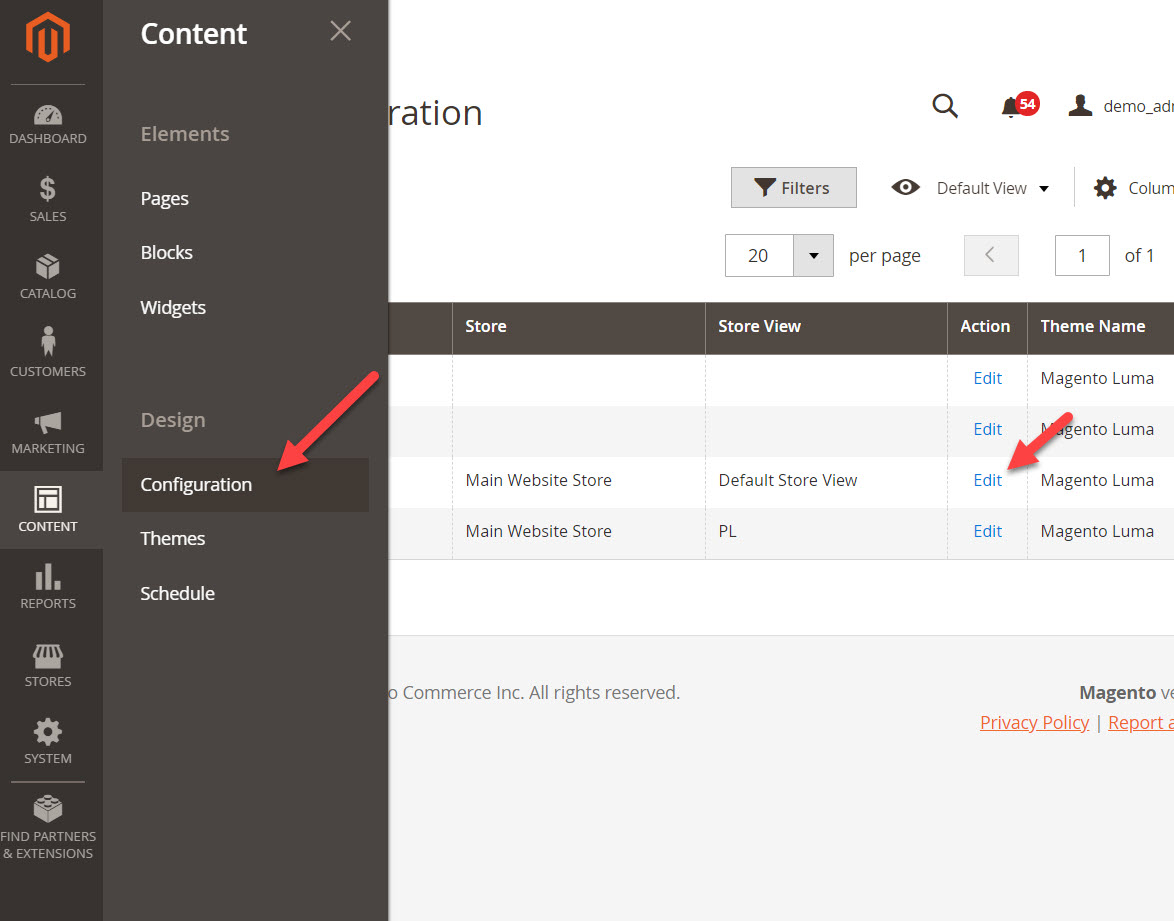The image size is (1174, 921).
Task: Switch to the Themes menu entry
Action: pos(172,538)
